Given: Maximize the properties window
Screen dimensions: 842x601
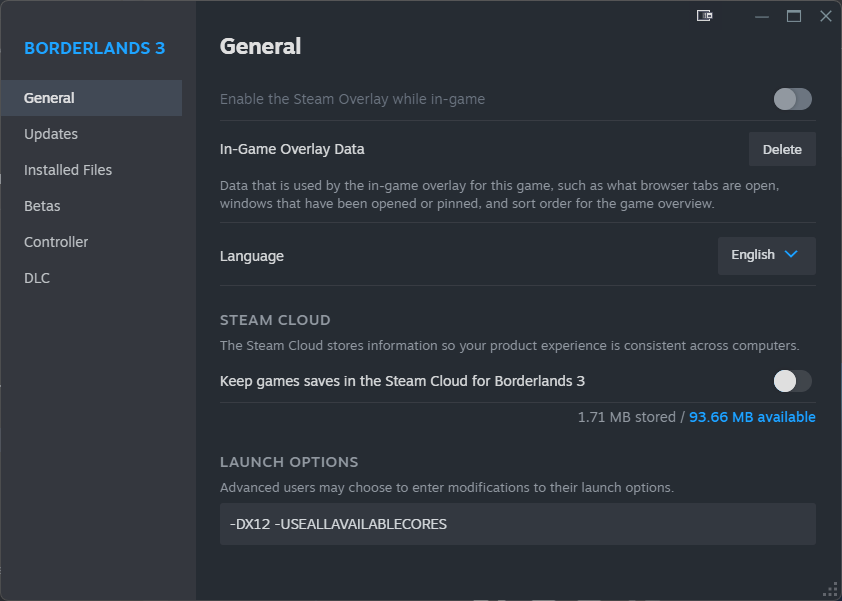Looking at the screenshot, I should [794, 16].
